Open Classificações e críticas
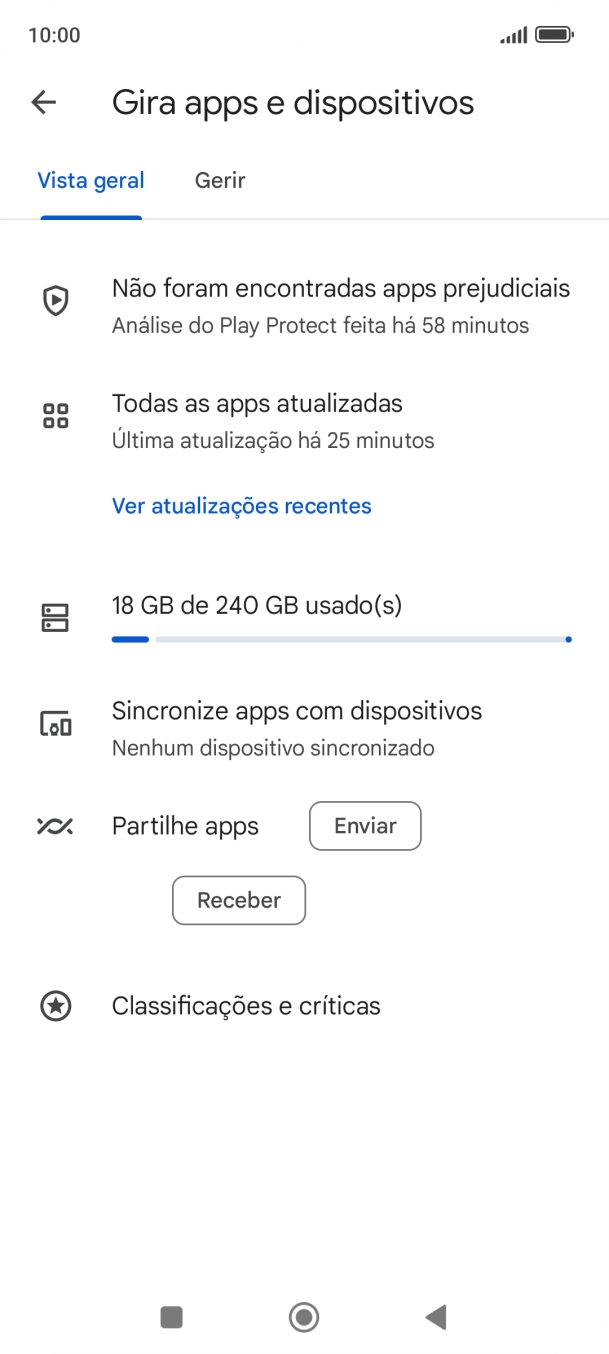The height and width of the screenshot is (1354, 609). click(x=246, y=1006)
